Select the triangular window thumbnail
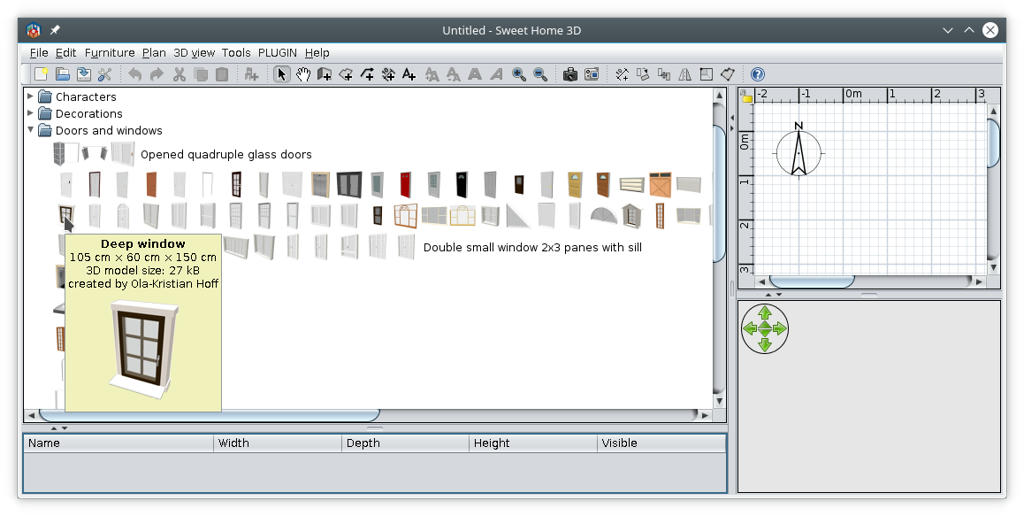1024x516 pixels. 518,216
